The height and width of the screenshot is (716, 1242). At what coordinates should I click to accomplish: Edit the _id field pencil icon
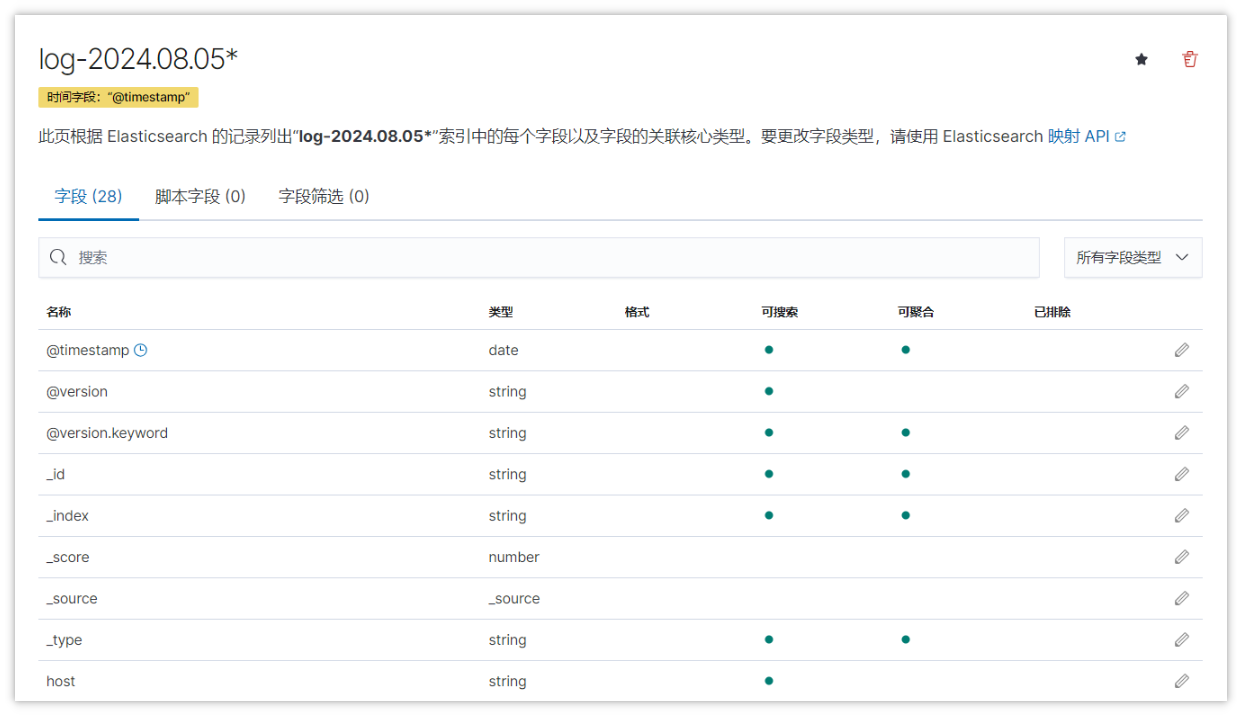pyautogui.click(x=1182, y=474)
